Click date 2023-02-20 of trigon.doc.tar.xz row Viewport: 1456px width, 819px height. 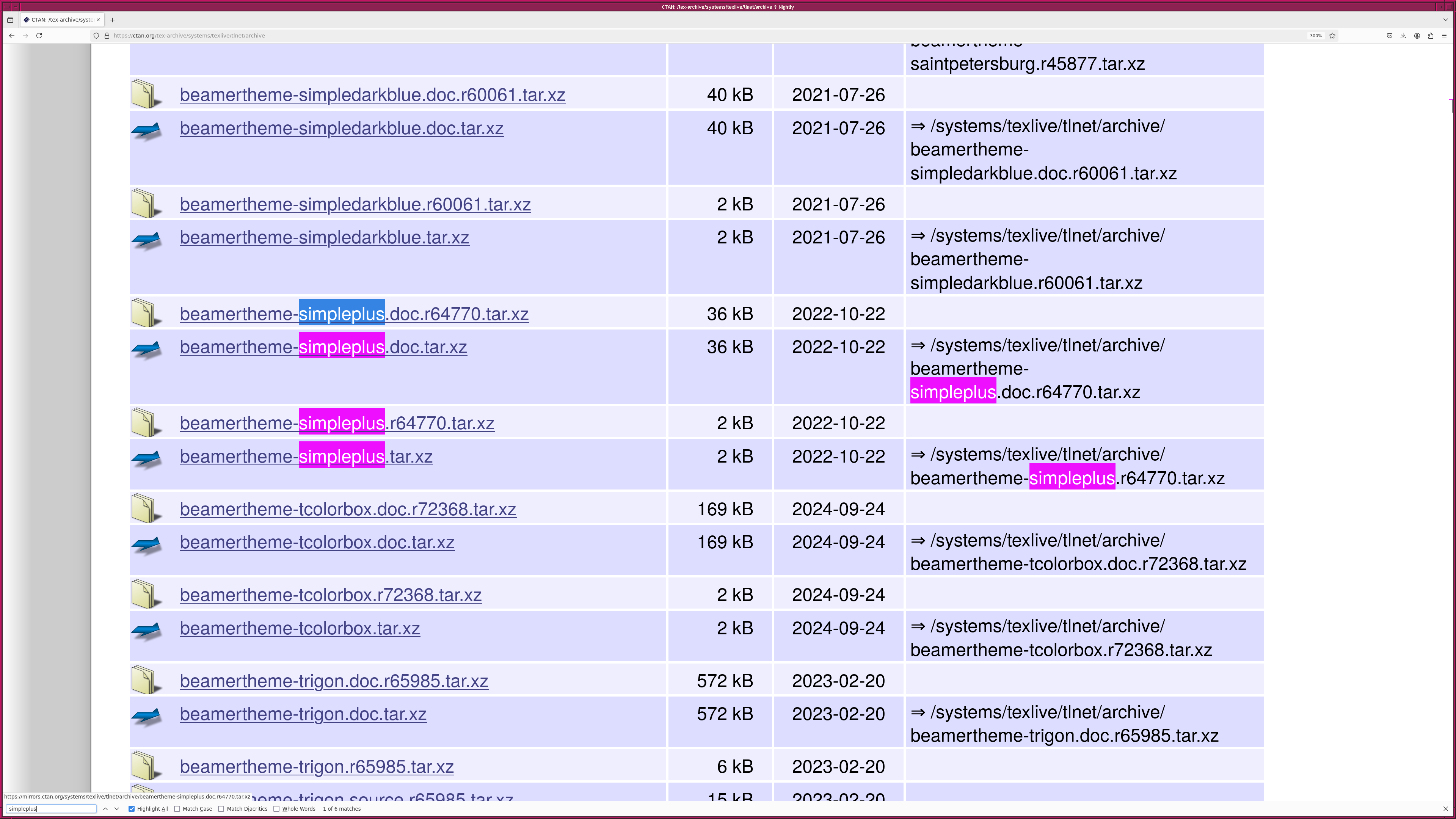[838, 714]
